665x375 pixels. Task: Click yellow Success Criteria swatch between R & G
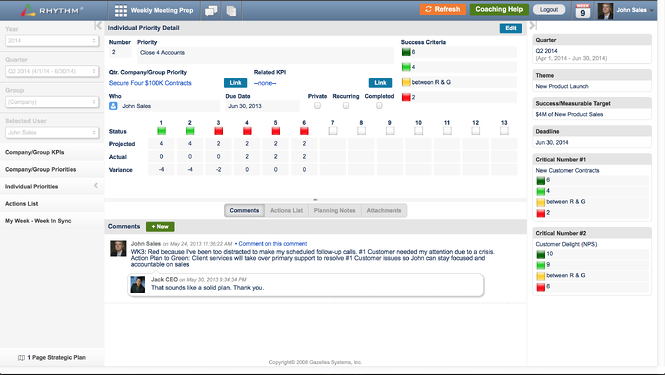coord(406,82)
